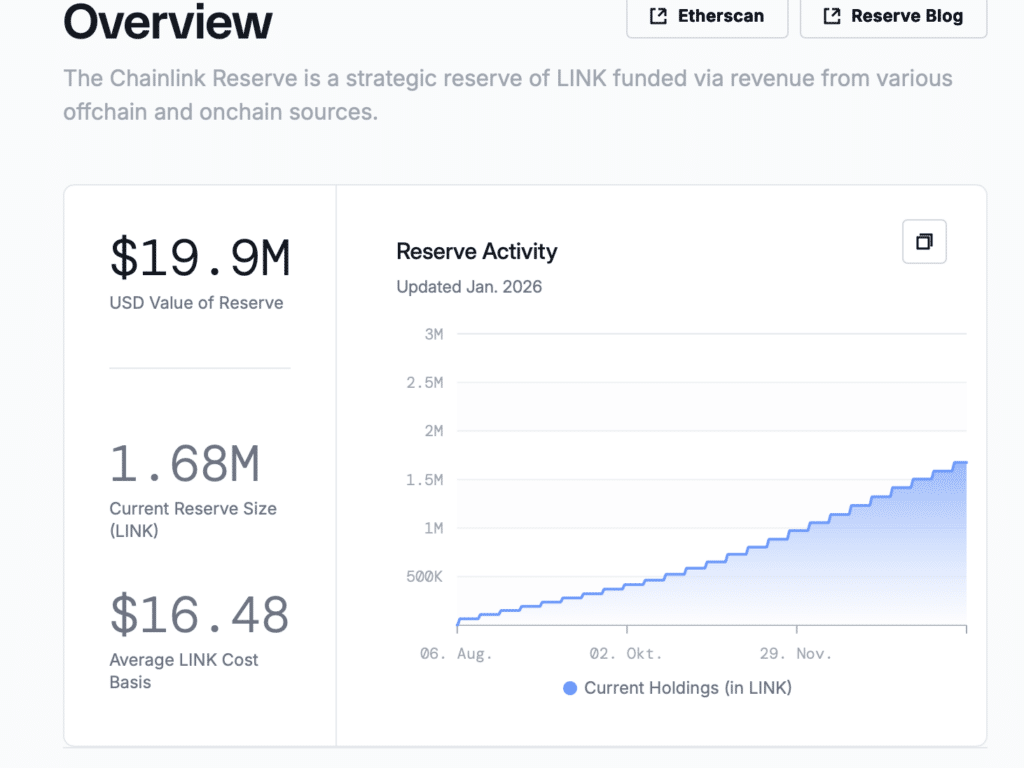Screen dimensions: 1024x768
Task: Click the 500K y-axis label
Action: pyautogui.click(x=424, y=577)
